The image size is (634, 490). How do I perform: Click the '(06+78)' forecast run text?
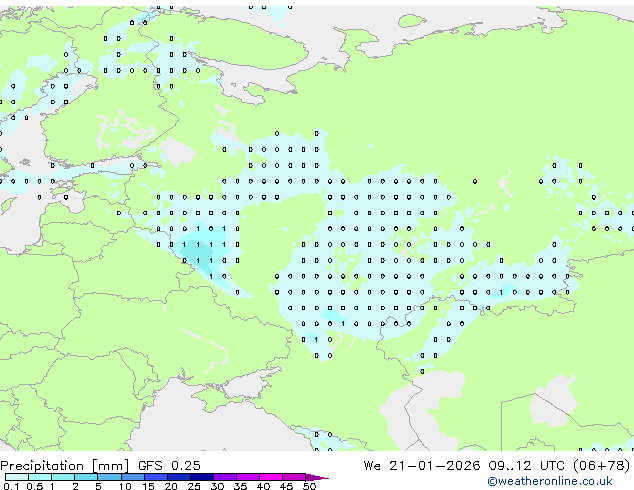point(601,466)
